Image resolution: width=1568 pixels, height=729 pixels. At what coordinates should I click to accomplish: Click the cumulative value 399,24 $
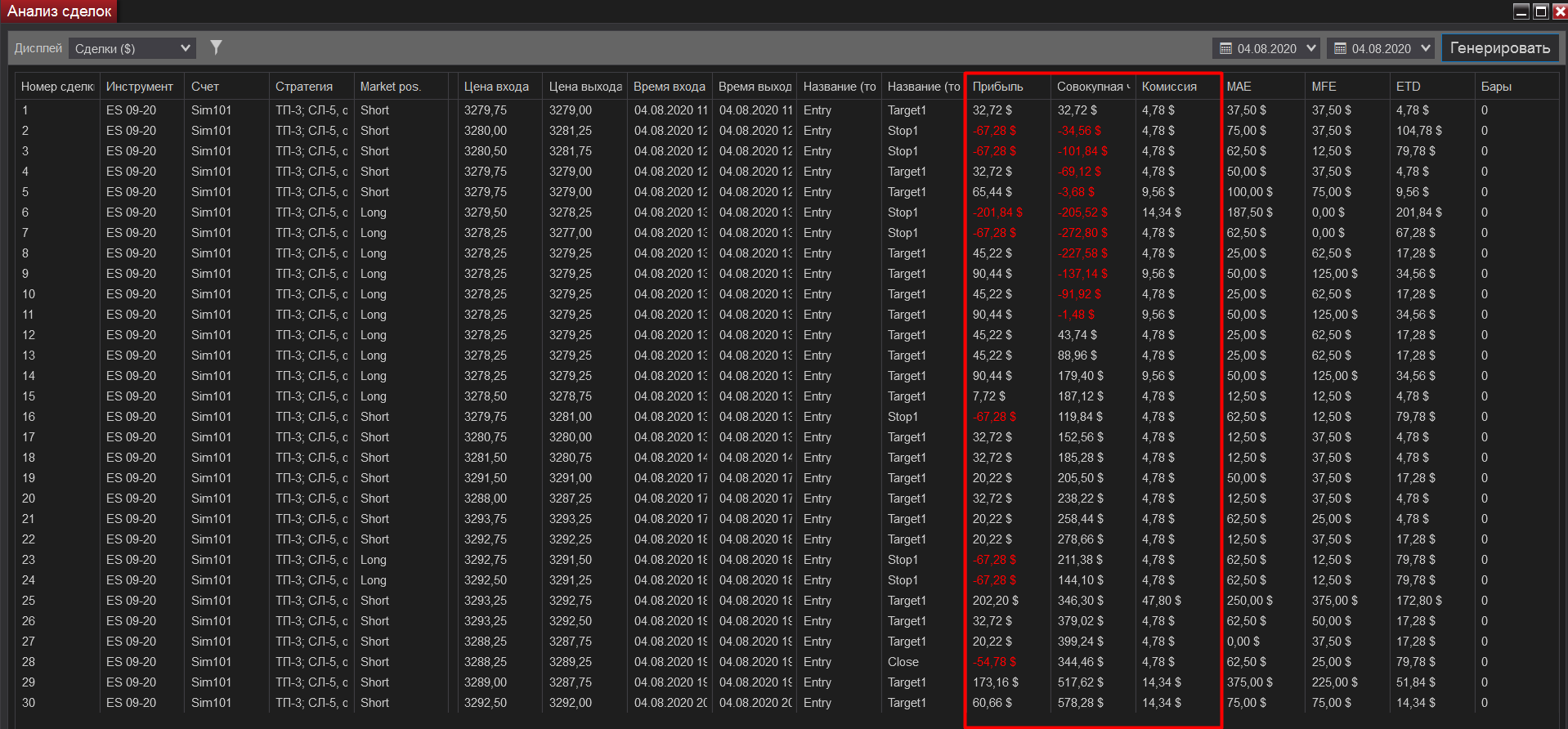pos(1081,642)
